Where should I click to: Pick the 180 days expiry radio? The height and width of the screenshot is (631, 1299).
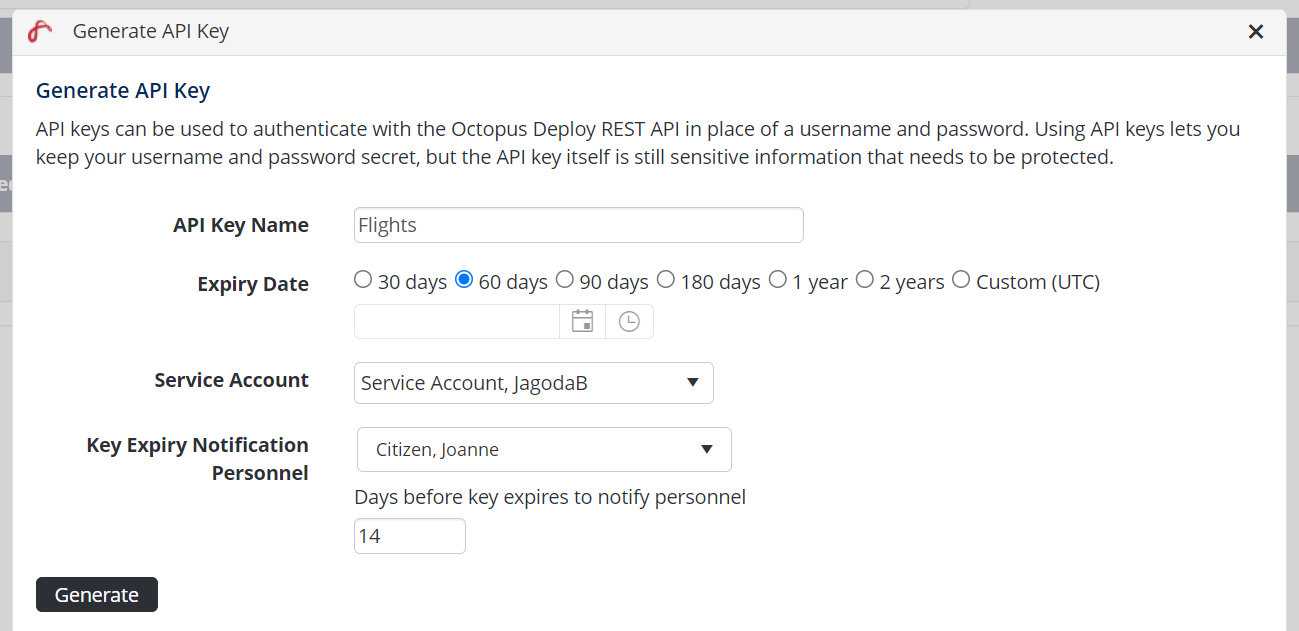click(x=666, y=281)
